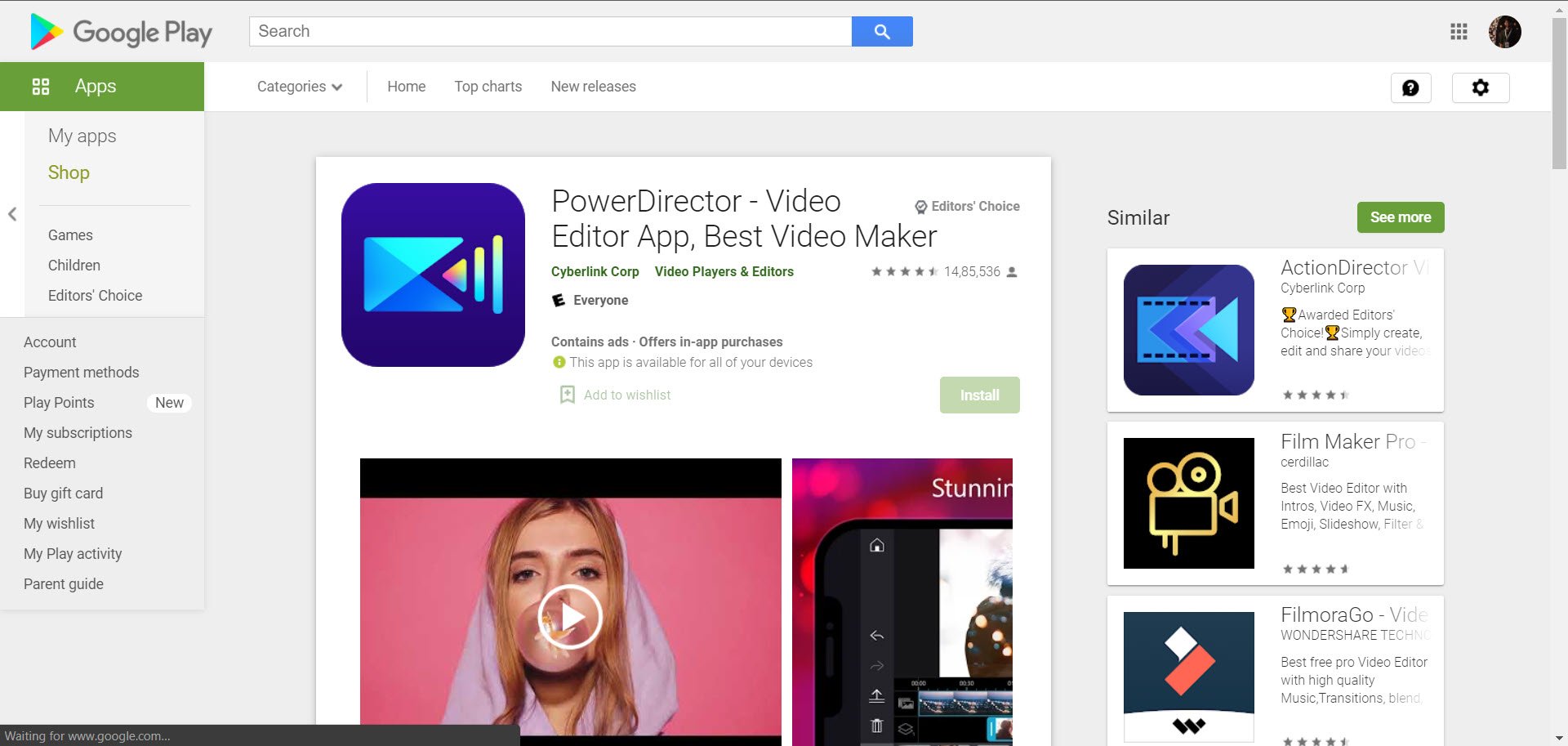Image resolution: width=1568 pixels, height=746 pixels.
Task: Open the help question mark icon
Action: click(x=1410, y=87)
